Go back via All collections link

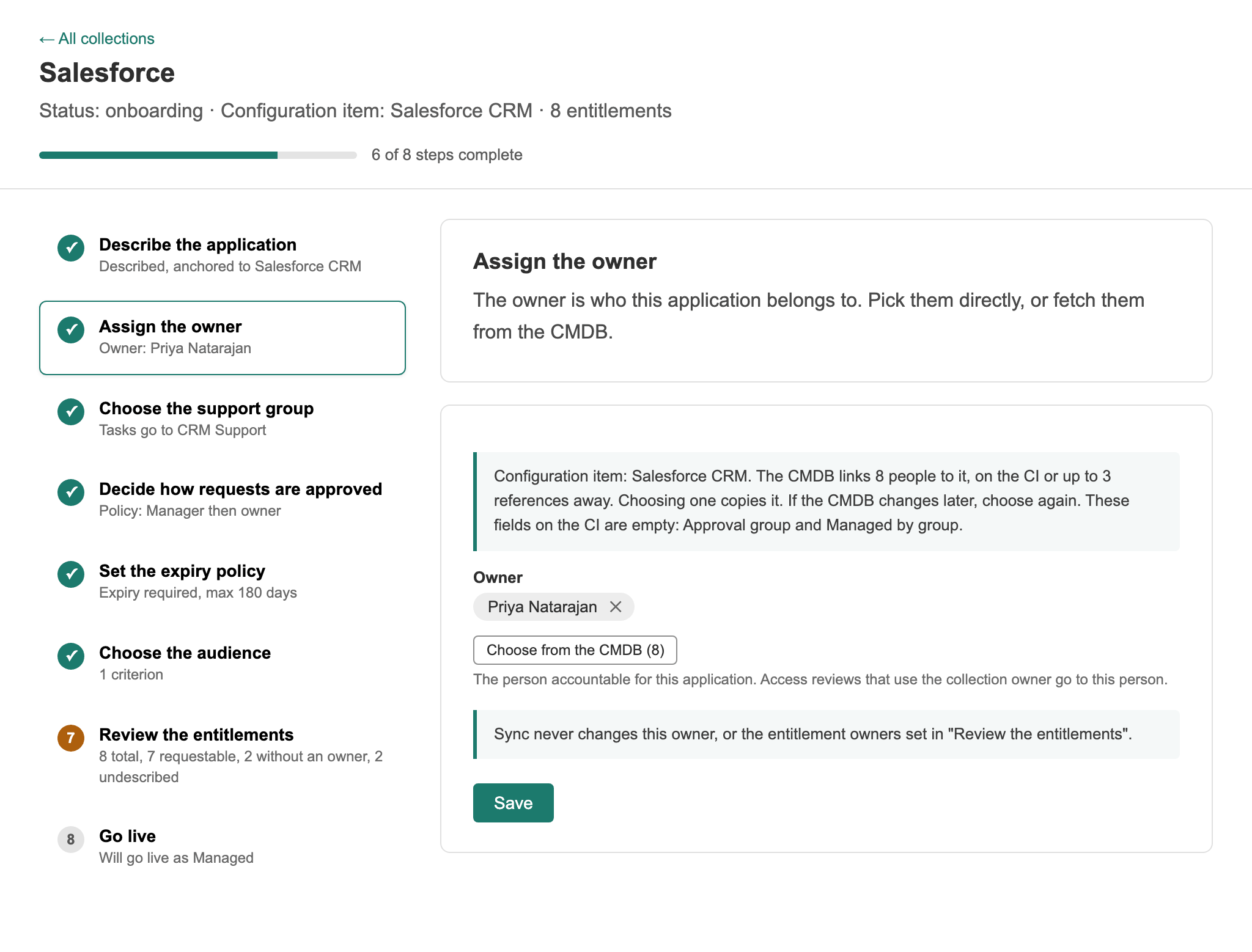(x=97, y=38)
